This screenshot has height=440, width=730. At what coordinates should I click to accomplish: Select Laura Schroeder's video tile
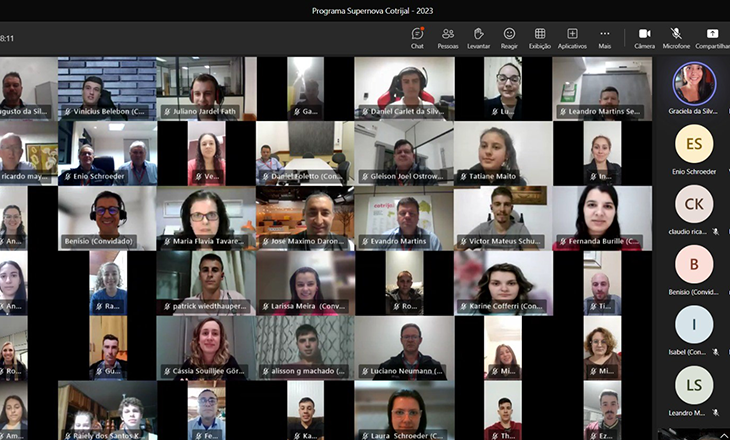tap(404, 411)
